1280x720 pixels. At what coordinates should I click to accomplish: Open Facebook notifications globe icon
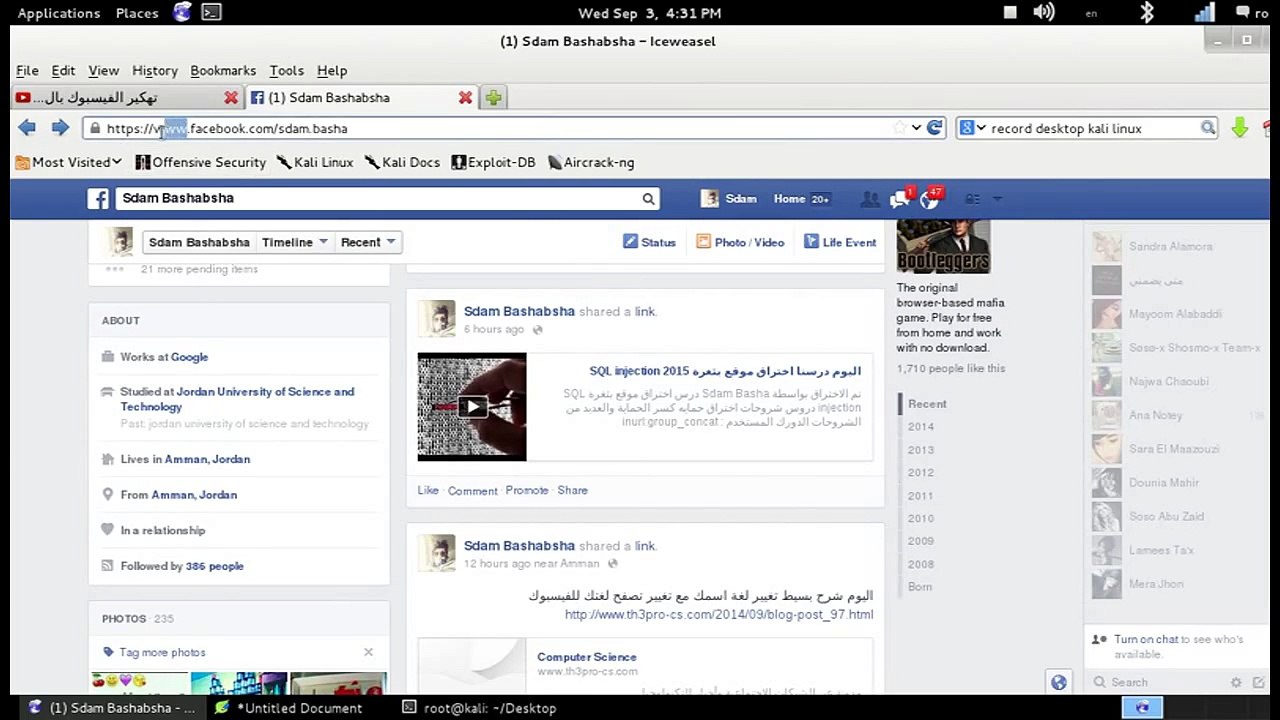point(931,199)
